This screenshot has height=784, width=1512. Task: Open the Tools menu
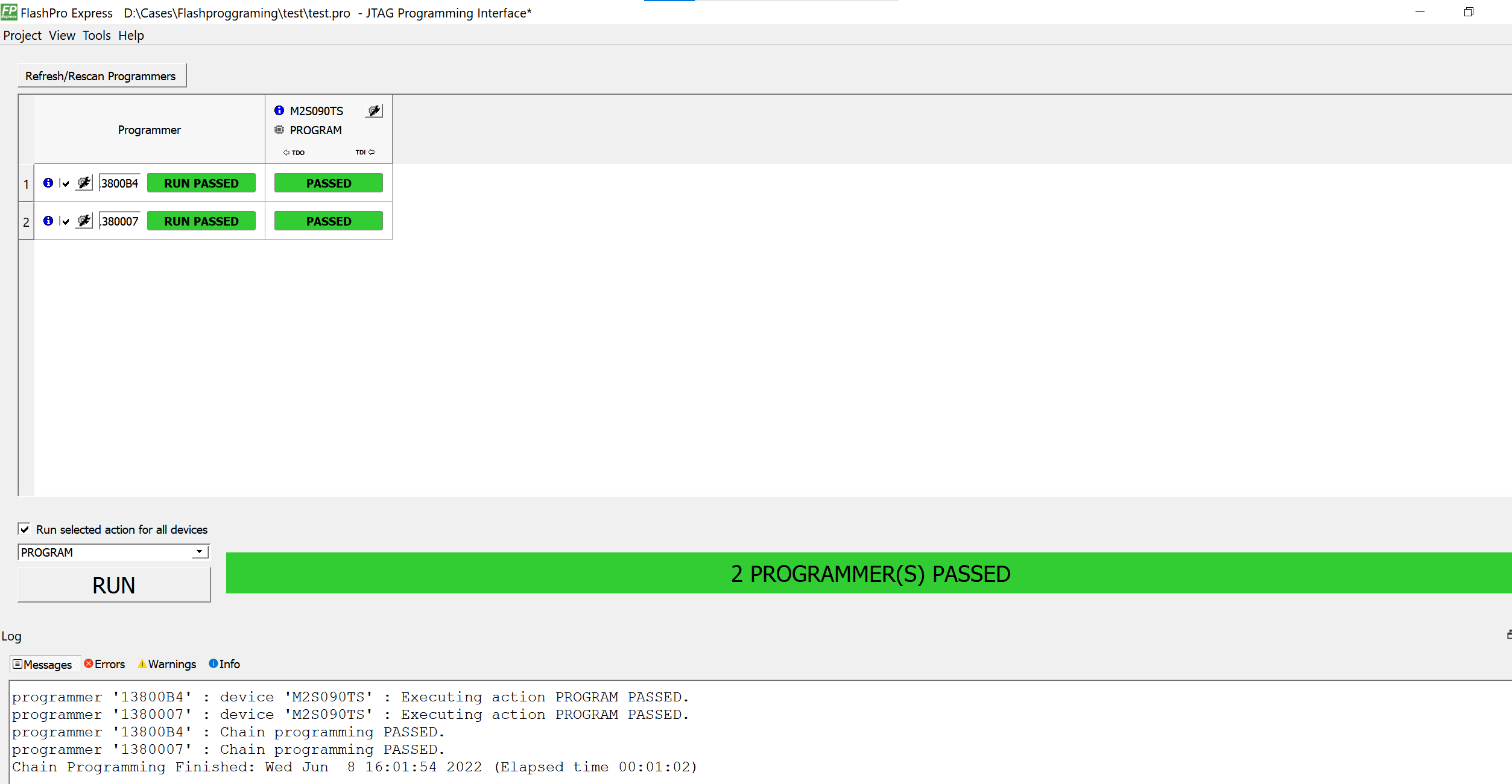pos(96,35)
